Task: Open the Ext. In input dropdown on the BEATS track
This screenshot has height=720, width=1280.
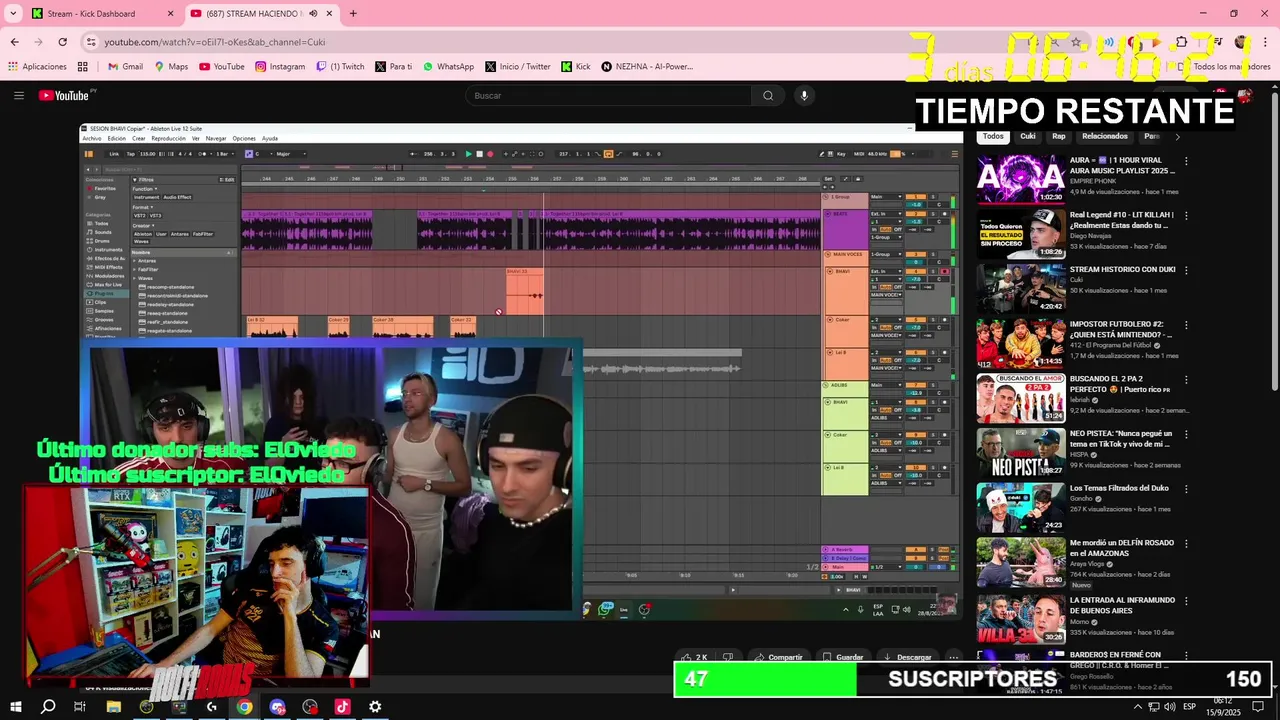Action: [x=886, y=214]
